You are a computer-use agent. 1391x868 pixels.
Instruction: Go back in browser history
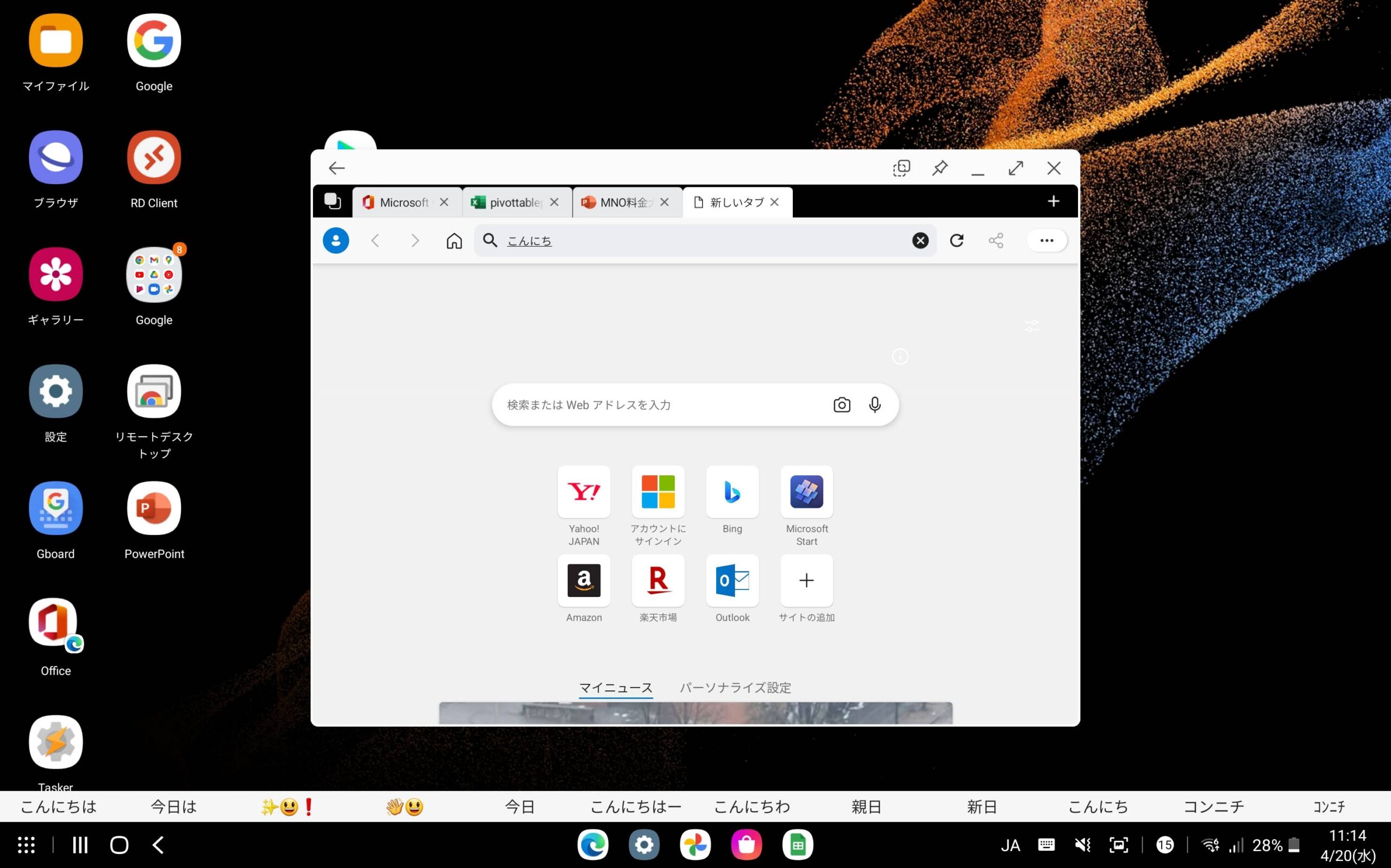(375, 241)
